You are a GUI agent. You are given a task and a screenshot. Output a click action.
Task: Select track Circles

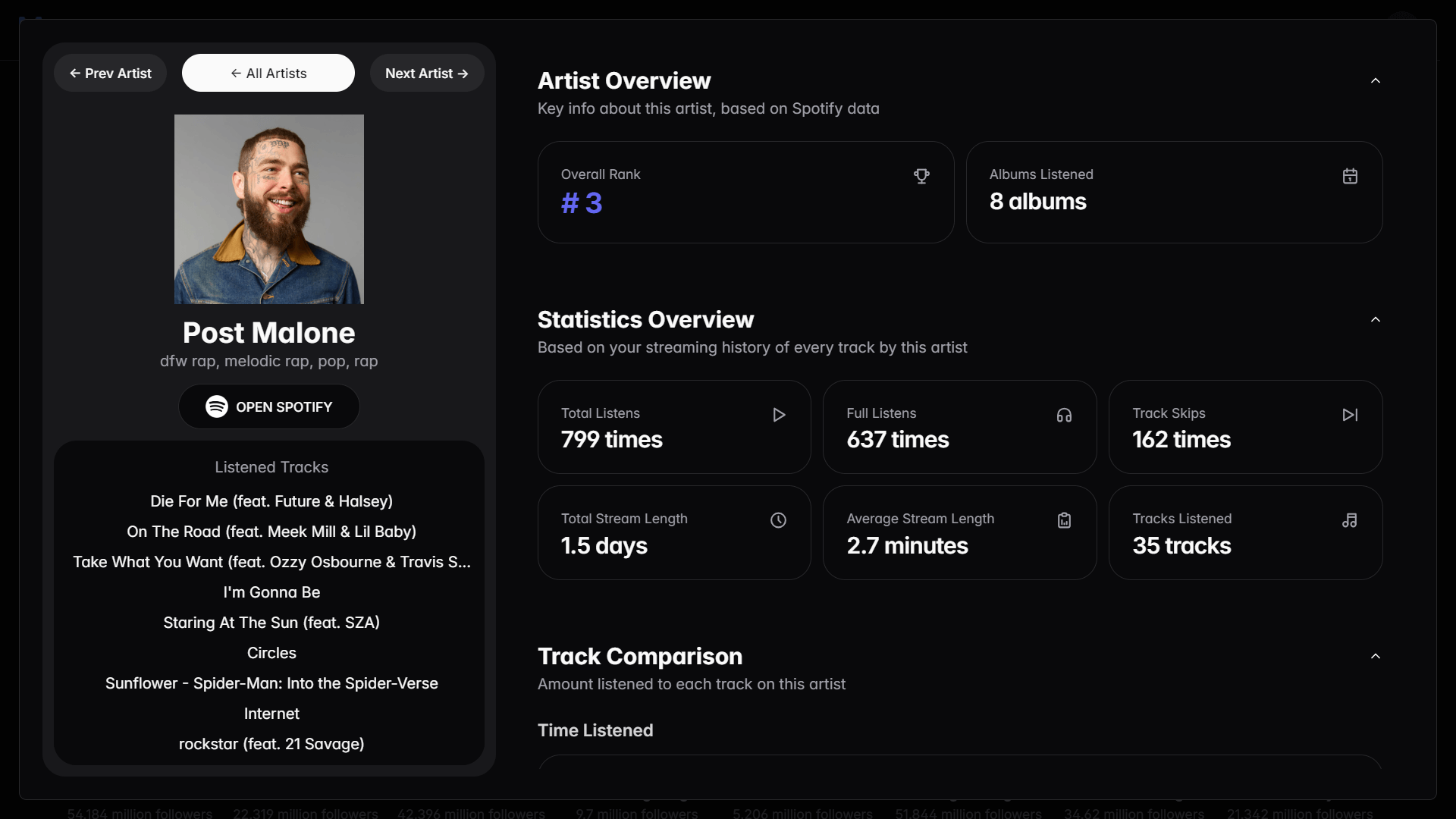click(x=271, y=653)
